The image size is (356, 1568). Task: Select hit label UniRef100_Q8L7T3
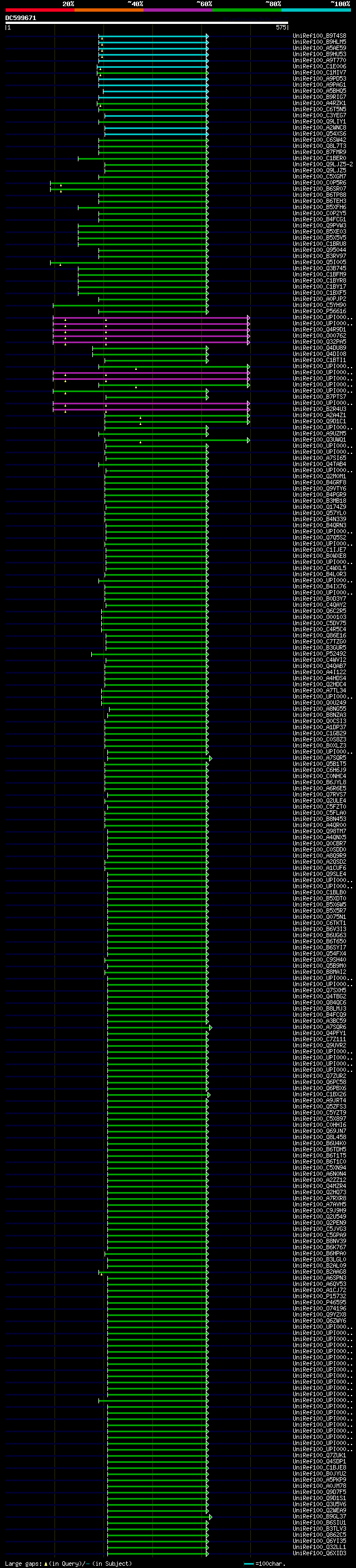click(319, 146)
